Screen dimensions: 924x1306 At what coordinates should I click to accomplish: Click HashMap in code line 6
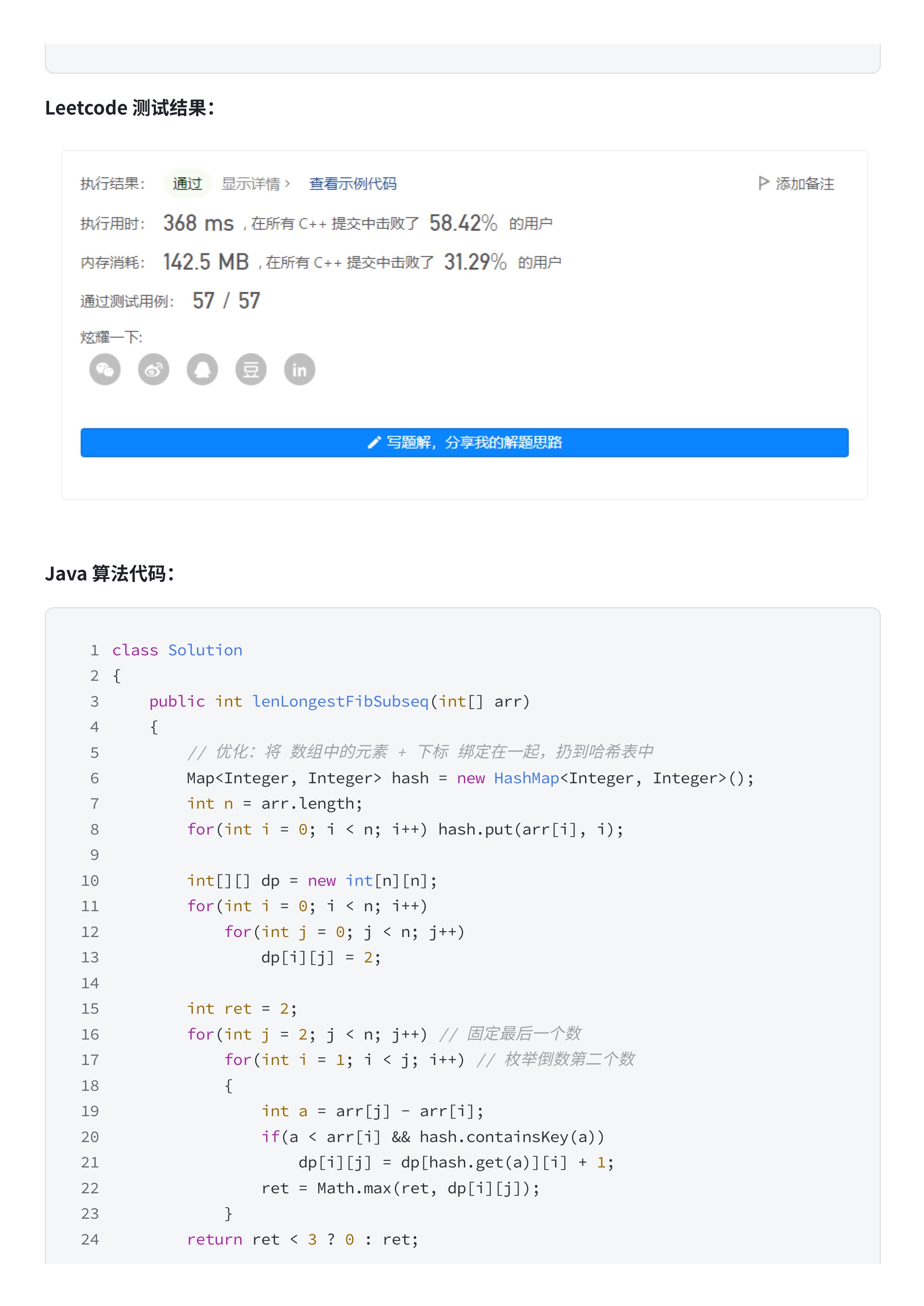[526, 778]
